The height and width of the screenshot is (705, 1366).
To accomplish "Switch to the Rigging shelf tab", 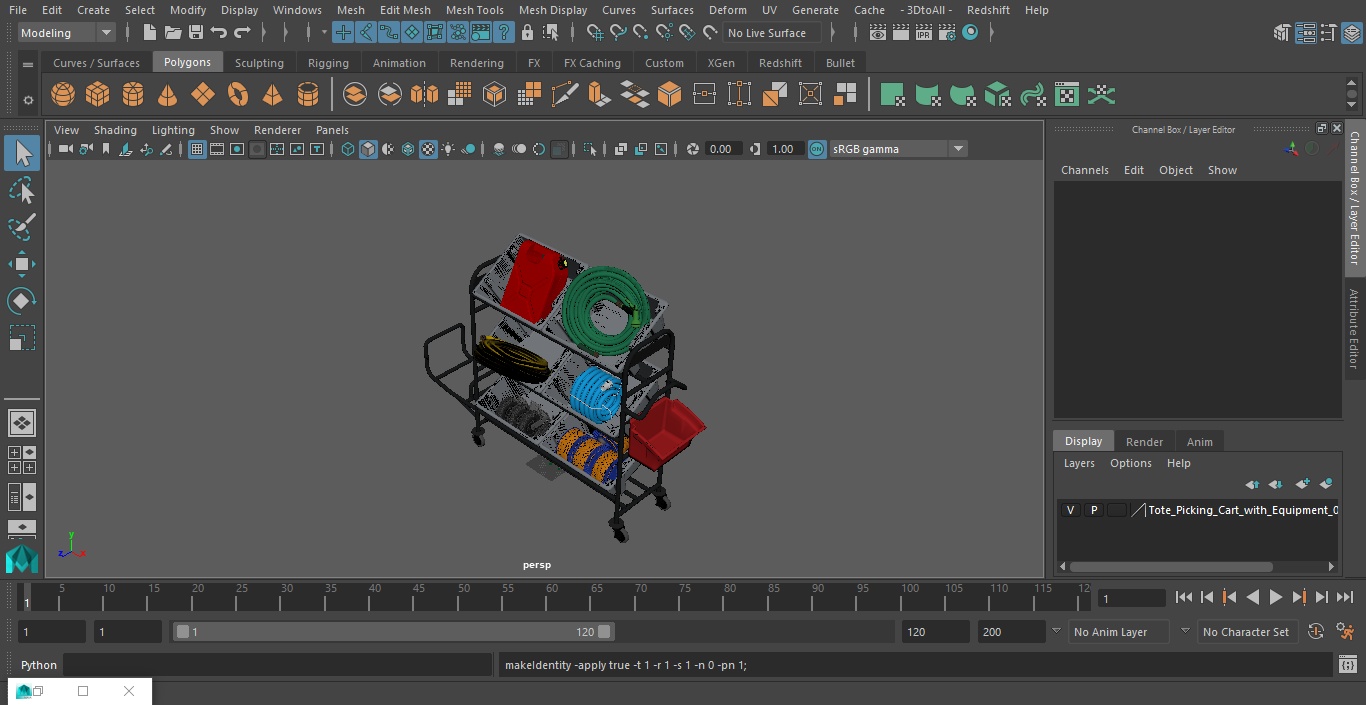I will tap(328, 63).
